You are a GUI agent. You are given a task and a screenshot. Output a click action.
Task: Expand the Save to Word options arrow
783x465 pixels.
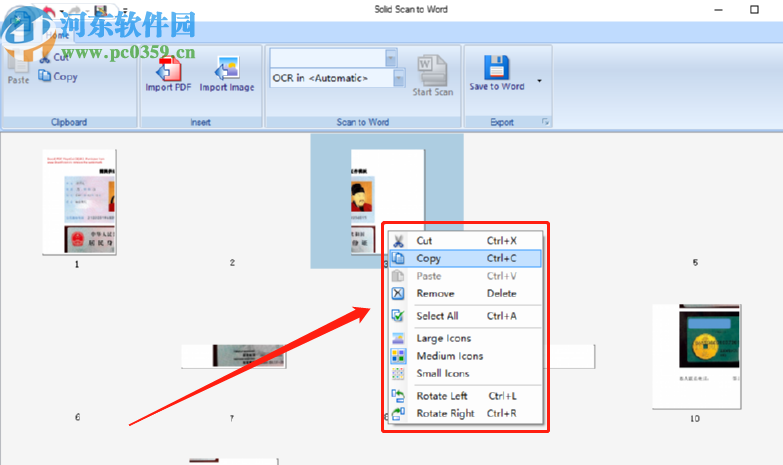(x=539, y=81)
